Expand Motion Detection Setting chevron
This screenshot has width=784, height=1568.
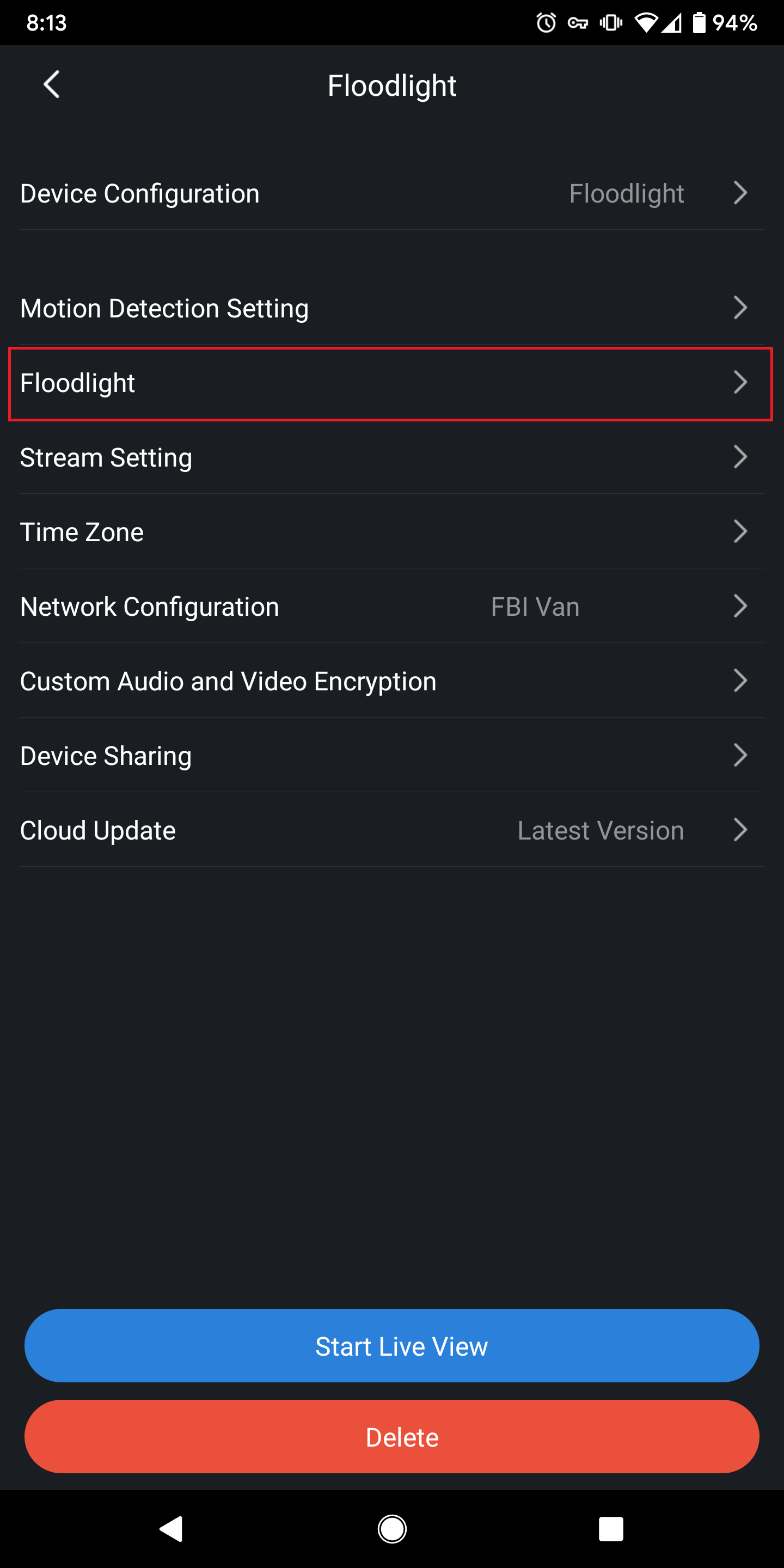(740, 308)
